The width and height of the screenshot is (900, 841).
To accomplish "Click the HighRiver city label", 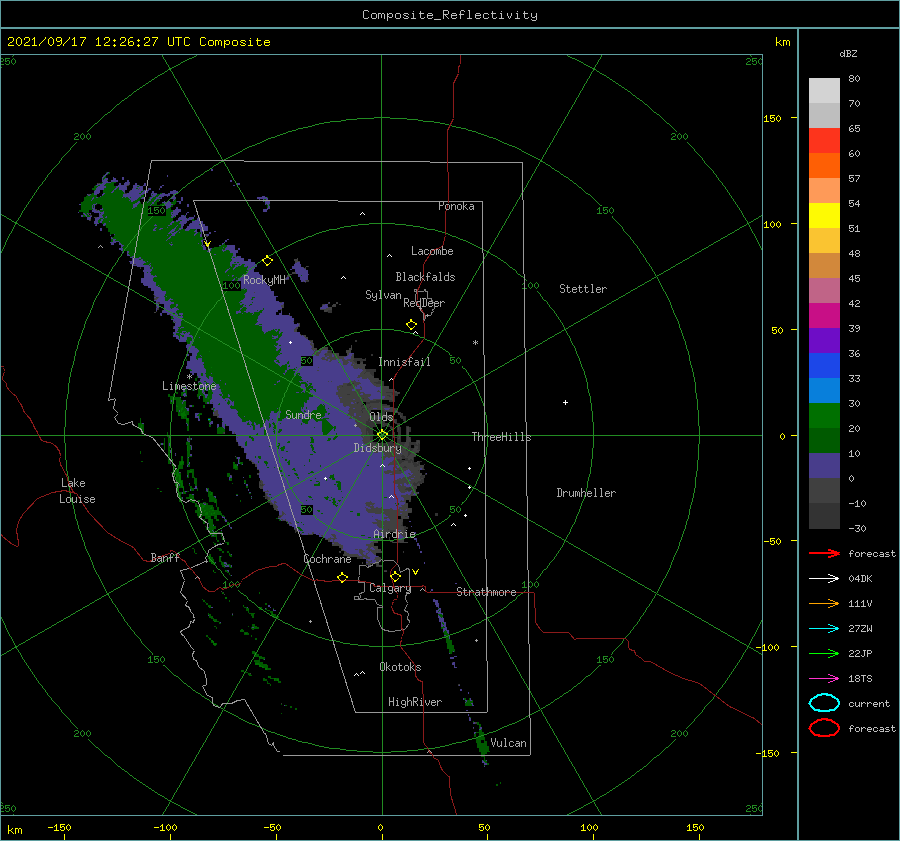I will [x=415, y=702].
